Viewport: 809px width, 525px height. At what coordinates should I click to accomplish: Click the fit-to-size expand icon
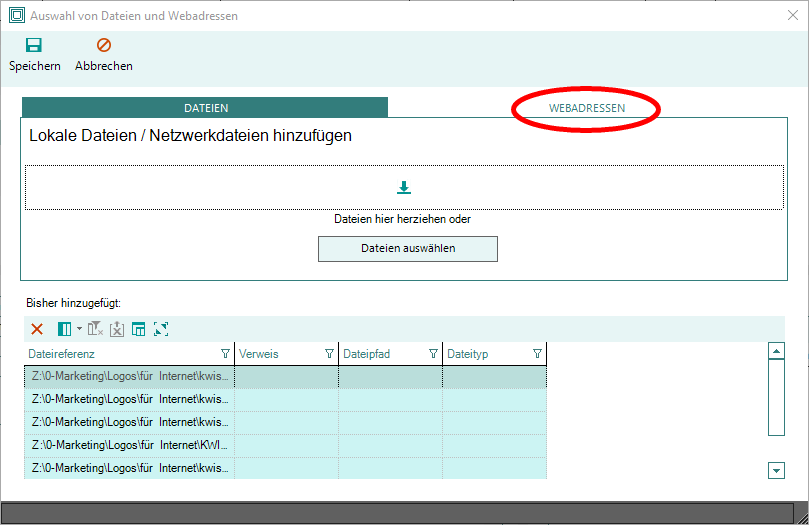pos(161,329)
